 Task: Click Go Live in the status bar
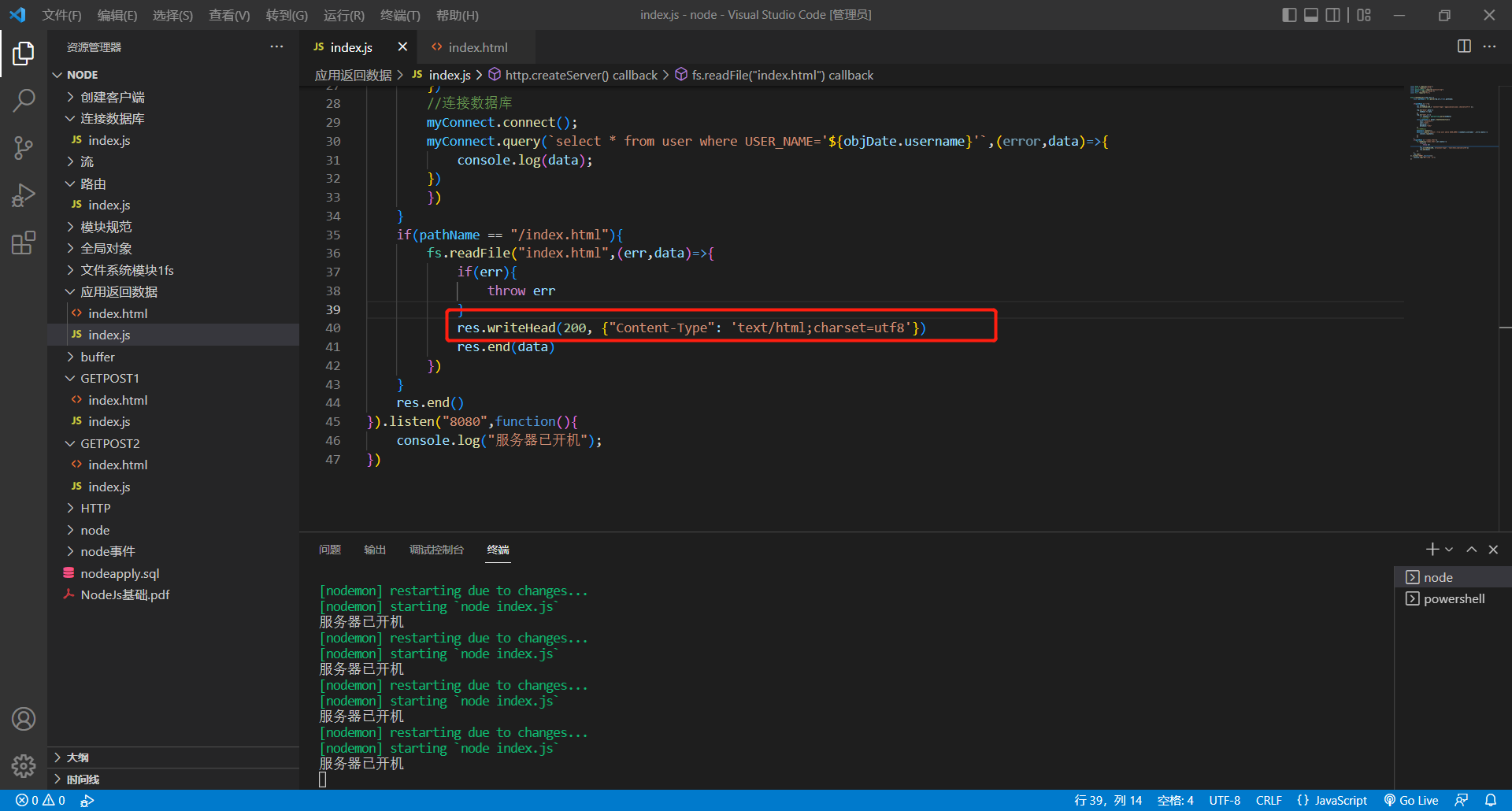tap(1410, 800)
